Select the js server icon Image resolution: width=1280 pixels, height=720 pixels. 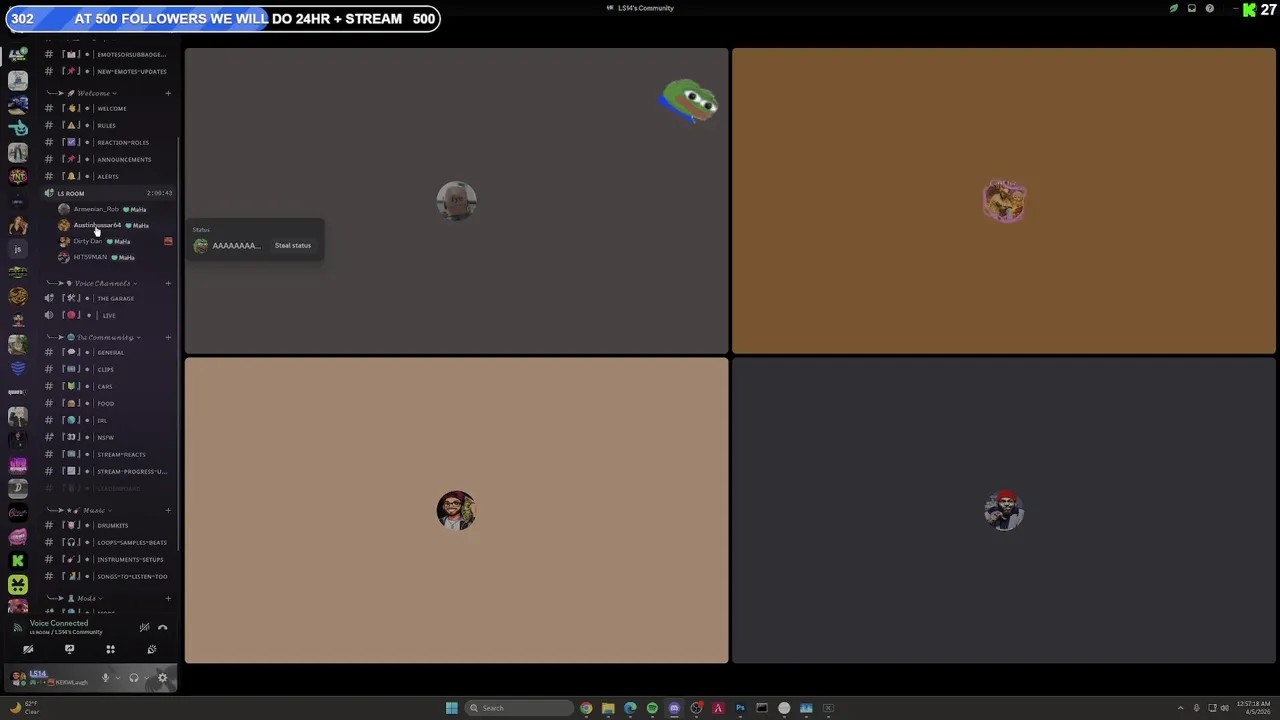click(x=18, y=249)
